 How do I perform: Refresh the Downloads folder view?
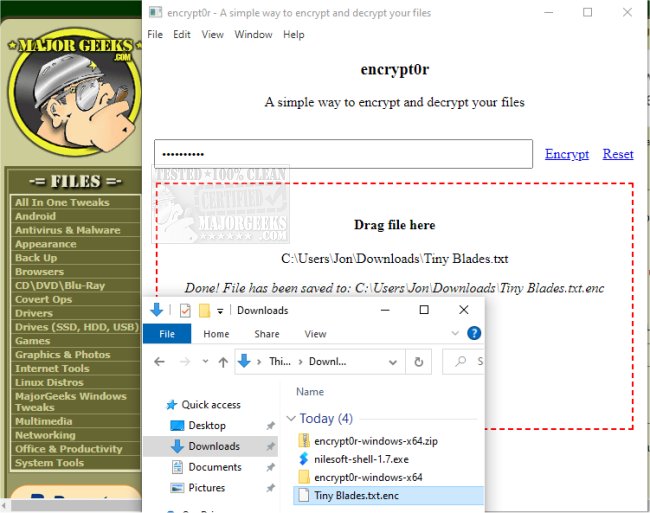[419, 362]
